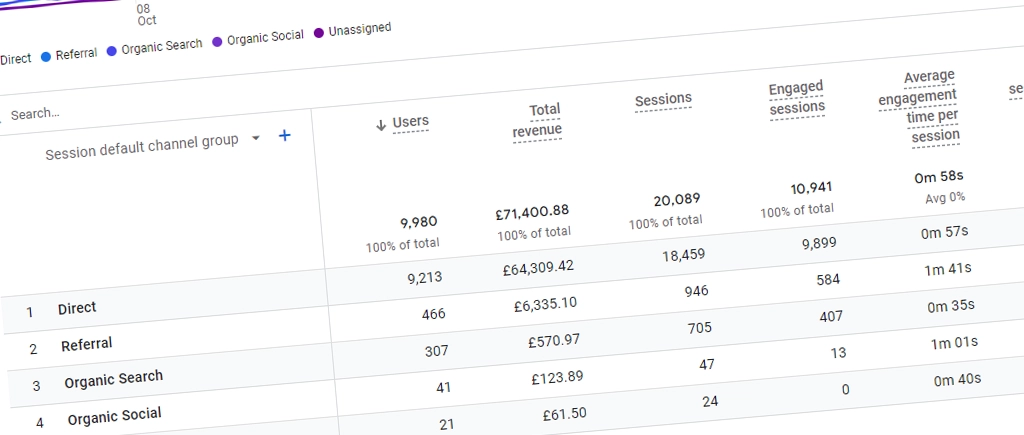Click the Organic Social row label
Viewport: 1024px width, 435px height.
click(x=114, y=415)
